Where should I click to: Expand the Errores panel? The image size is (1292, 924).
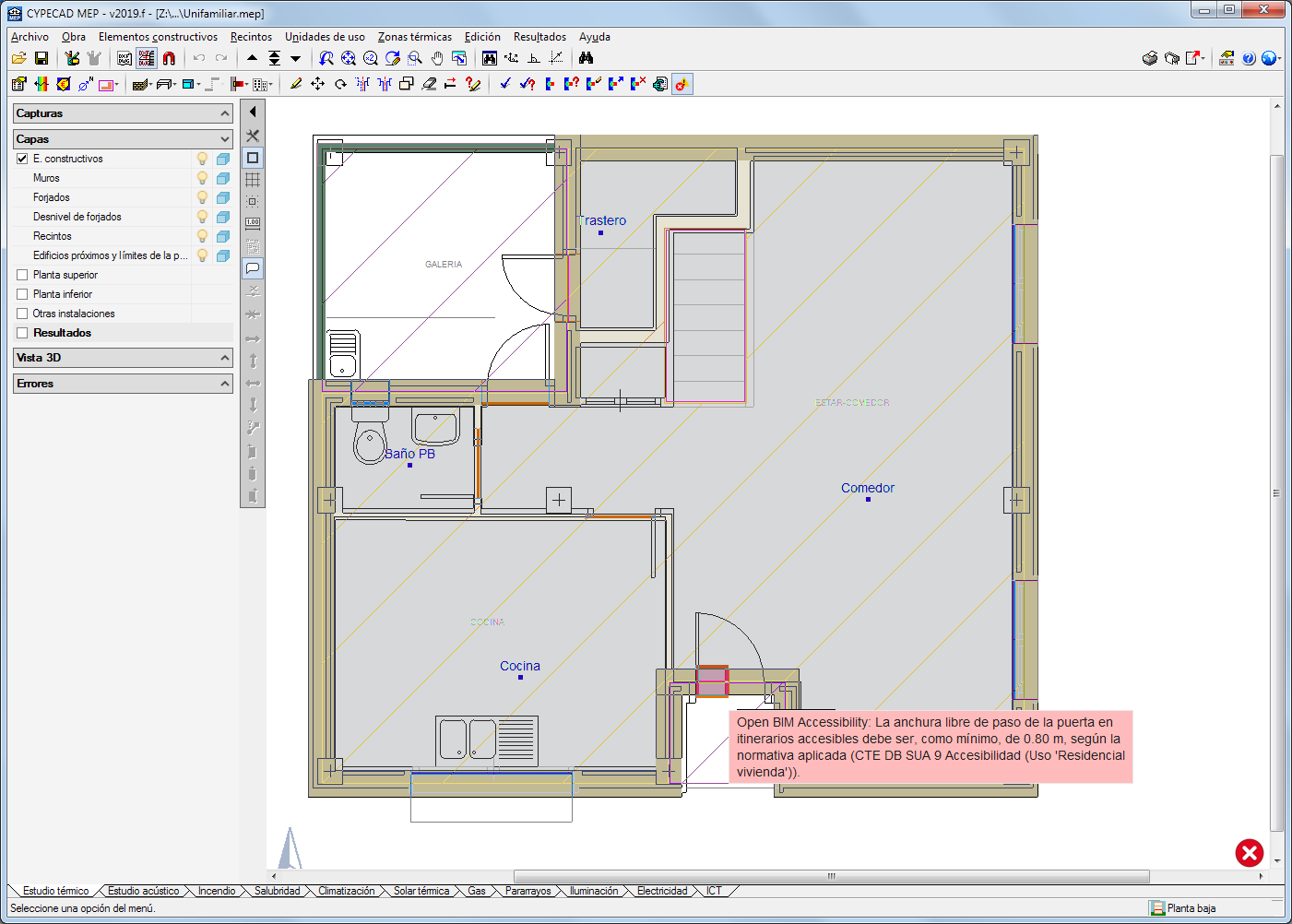tap(123, 384)
